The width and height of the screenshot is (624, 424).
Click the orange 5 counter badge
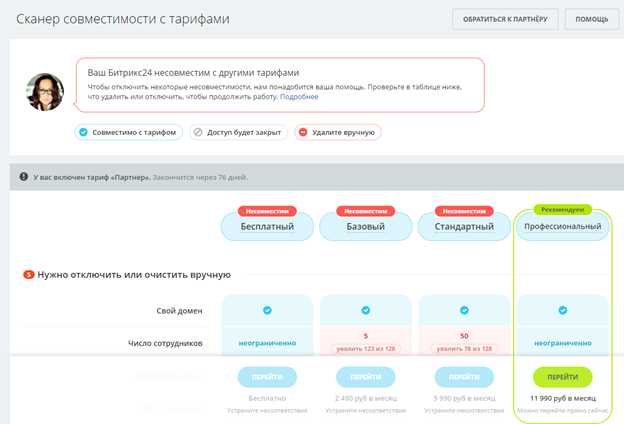[x=29, y=275]
